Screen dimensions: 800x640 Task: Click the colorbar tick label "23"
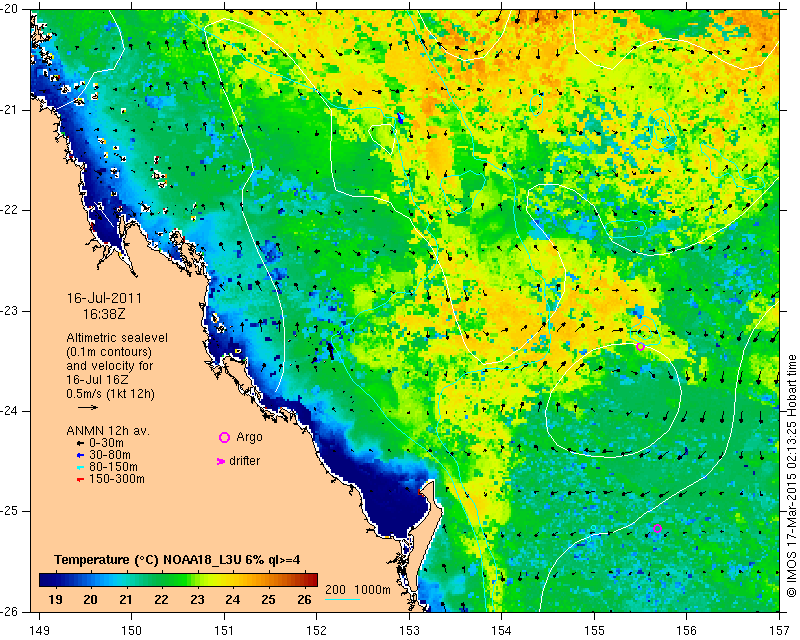(197, 599)
